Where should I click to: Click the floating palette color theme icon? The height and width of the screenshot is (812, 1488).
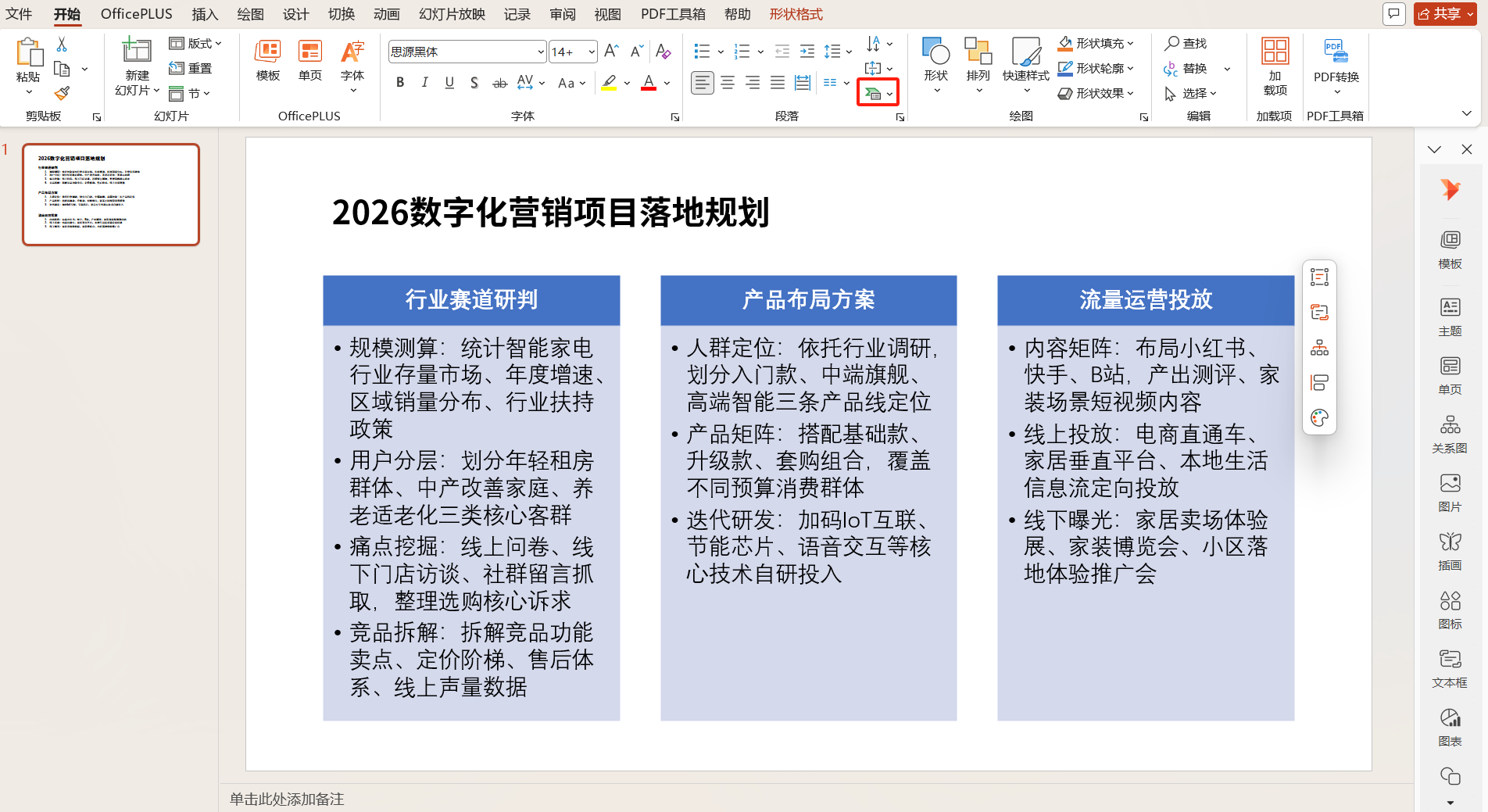1320,418
